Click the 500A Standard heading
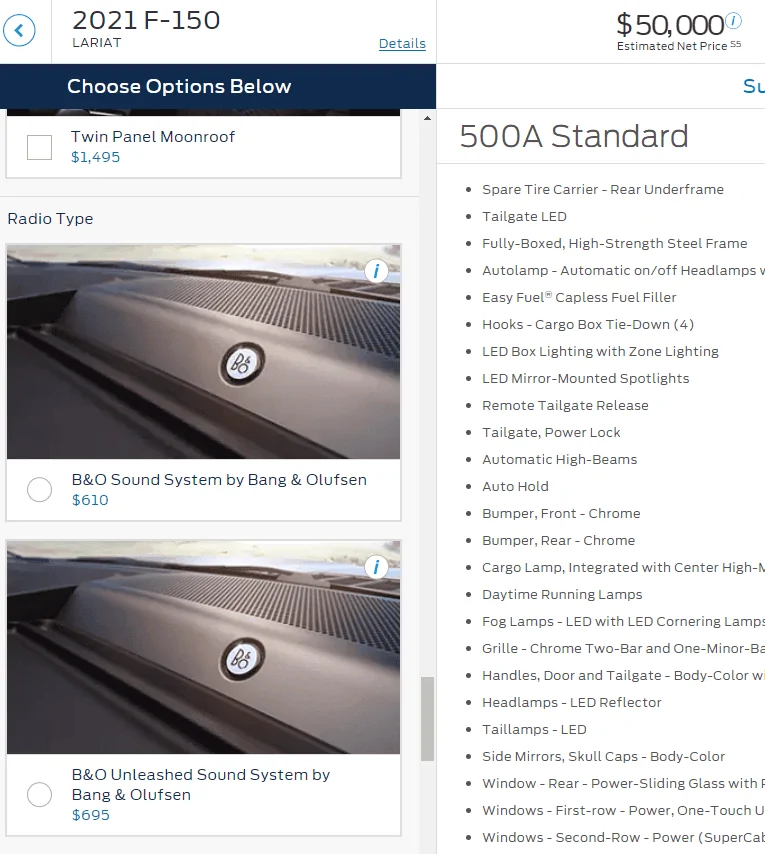Image resolution: width=765 pixels, height=854 pixels. [x=574, y=136]
